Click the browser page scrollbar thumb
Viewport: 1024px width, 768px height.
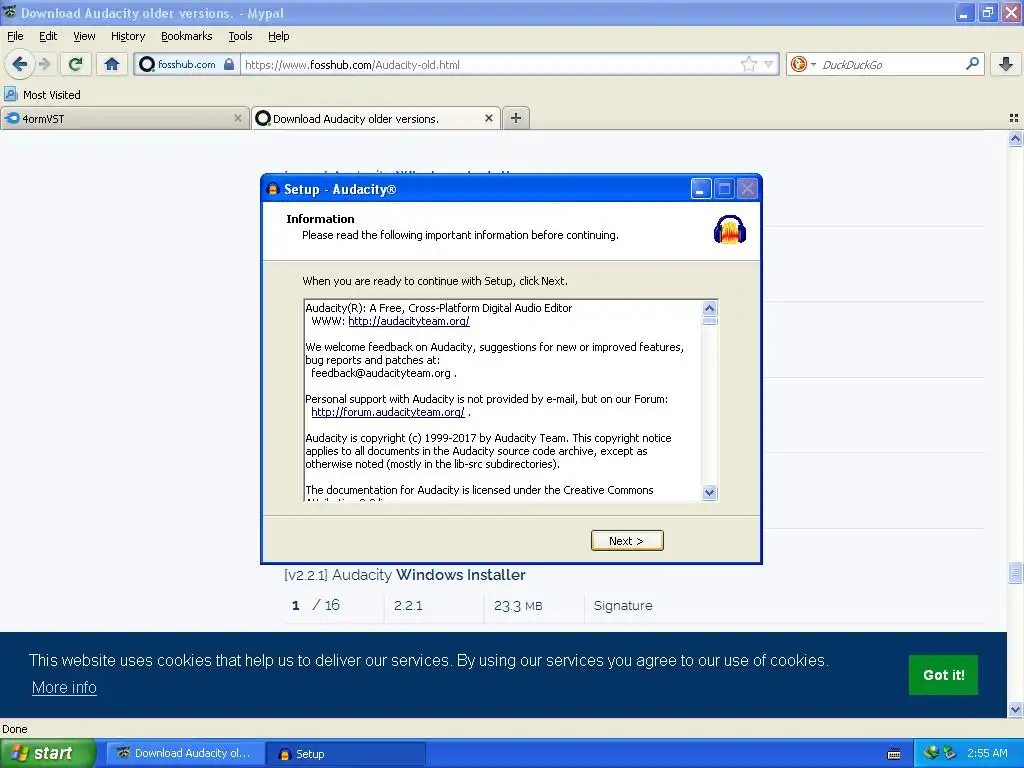coord(1015,573)
